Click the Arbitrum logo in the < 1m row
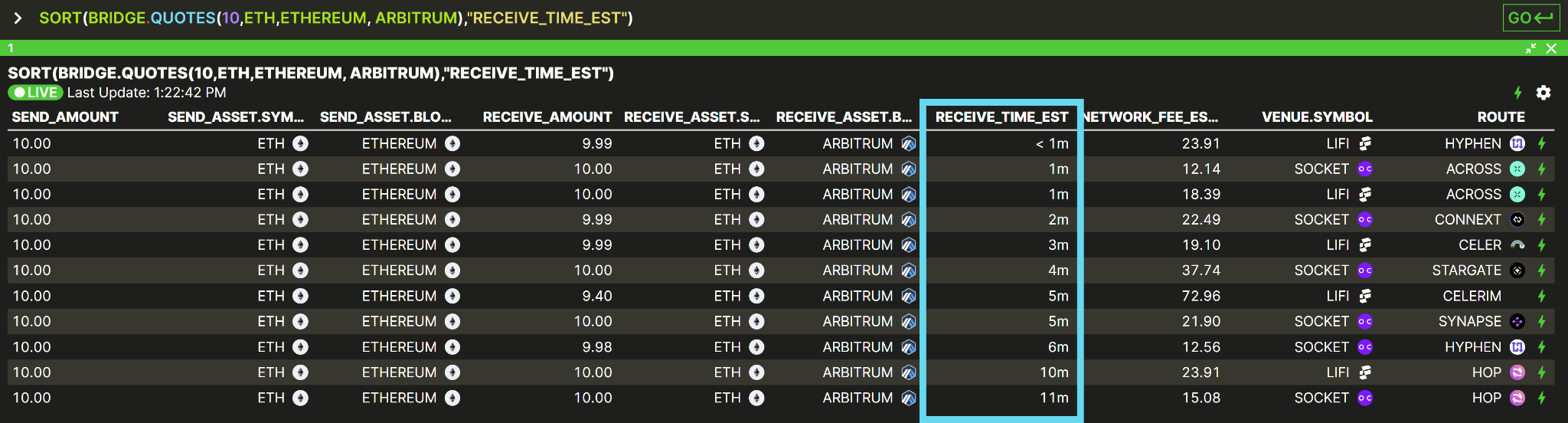 pyautogui.click(x=909, y=143)
